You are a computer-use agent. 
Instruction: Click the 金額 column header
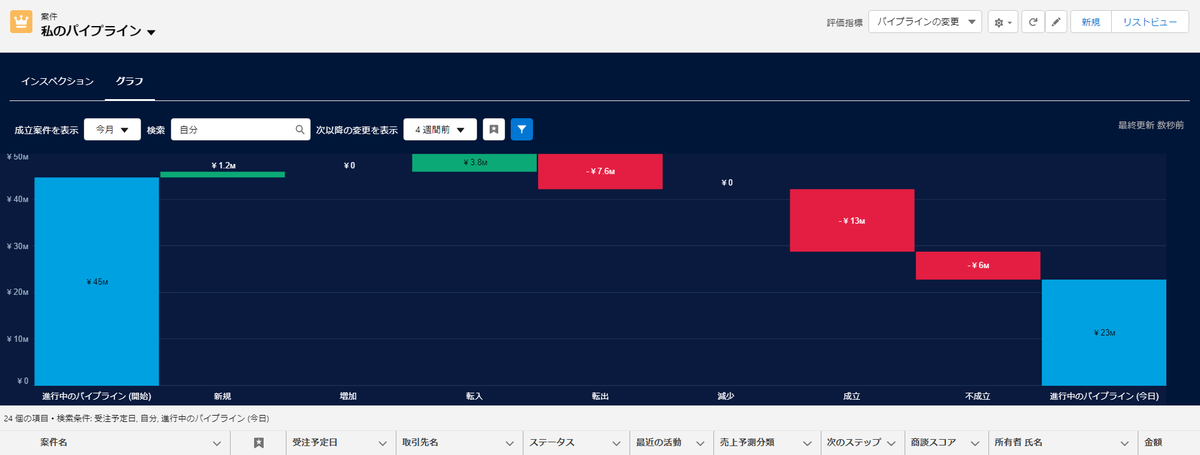tap(1153, 442)
